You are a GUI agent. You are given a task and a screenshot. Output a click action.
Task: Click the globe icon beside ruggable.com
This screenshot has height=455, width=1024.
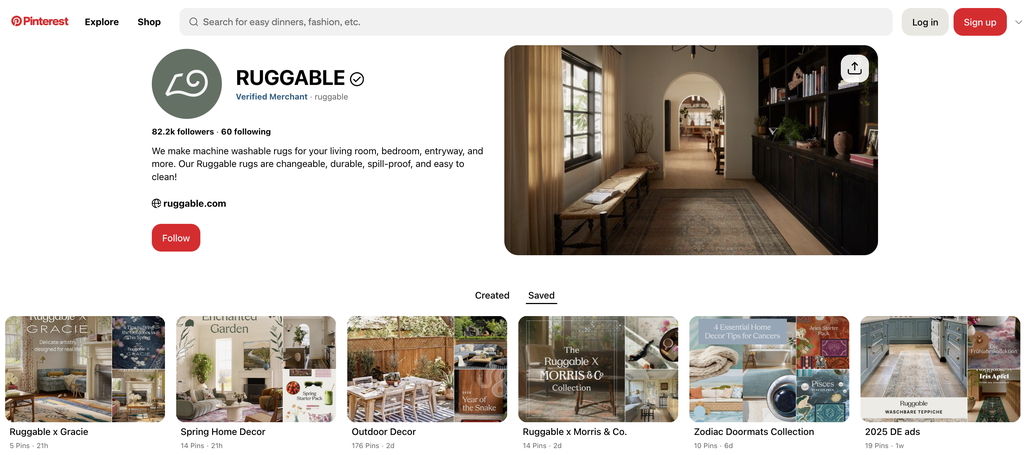156,203
